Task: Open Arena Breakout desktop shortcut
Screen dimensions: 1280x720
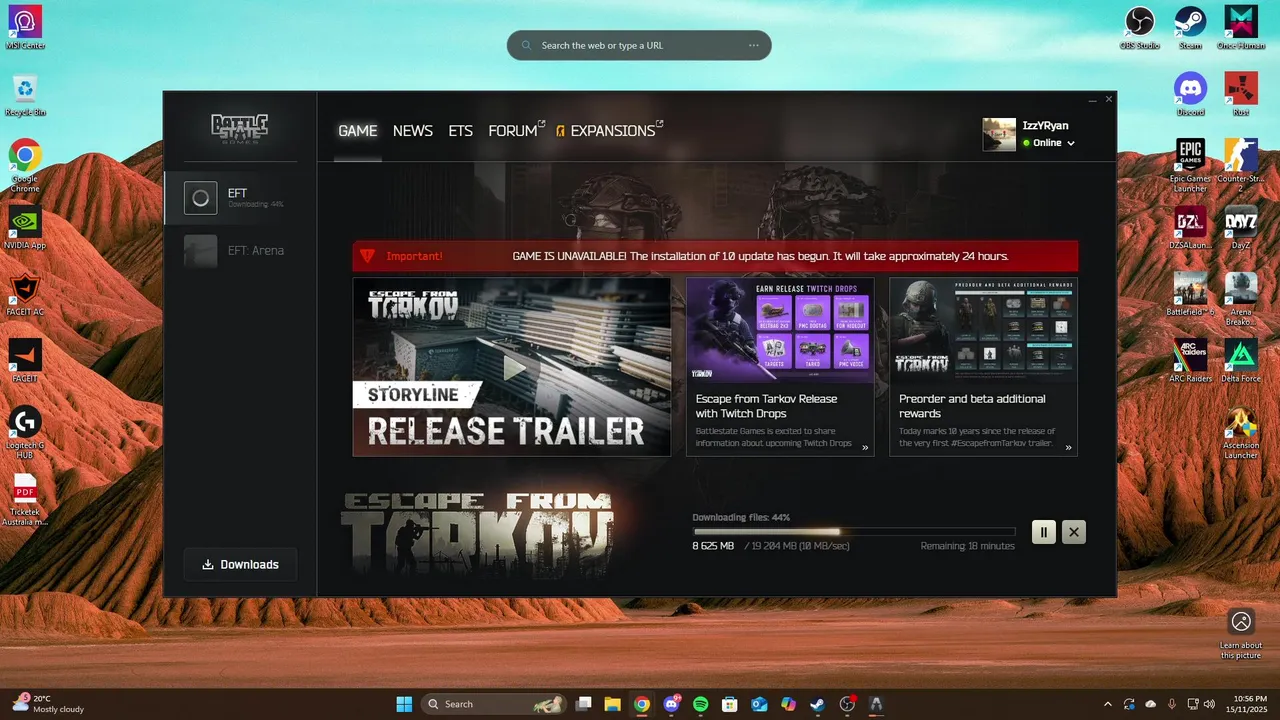Action: tap(1241, 299)
